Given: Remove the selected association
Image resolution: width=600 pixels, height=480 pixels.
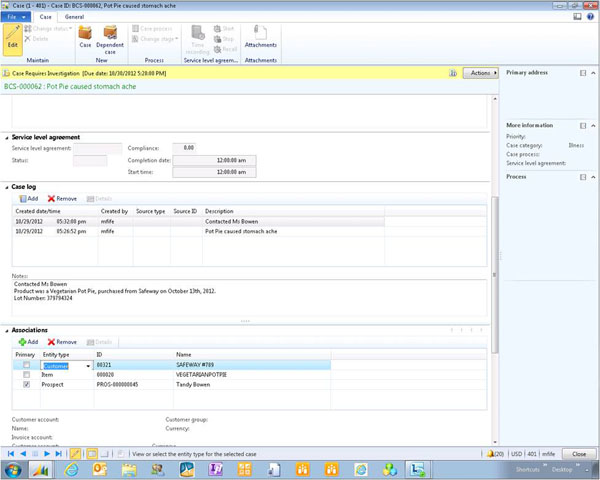Looking at the screenshot, I should click(62, 342).
